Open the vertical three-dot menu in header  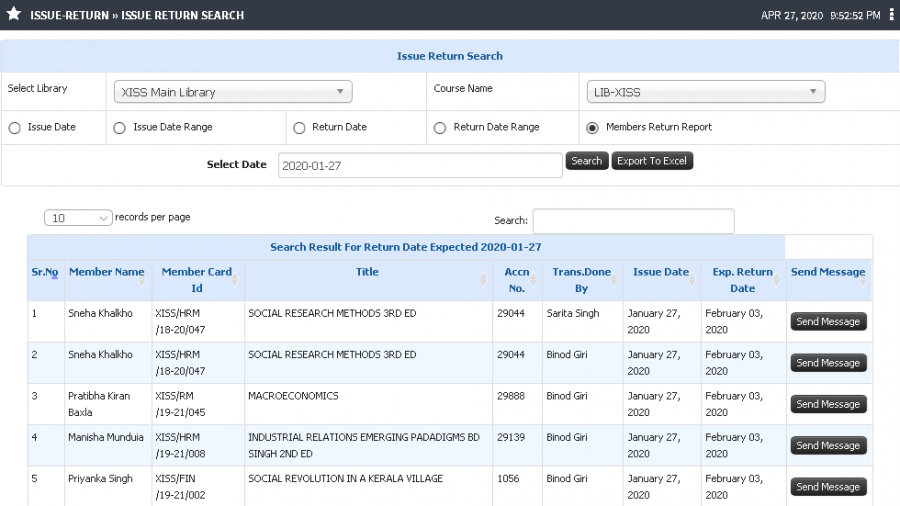coord(891,15)
